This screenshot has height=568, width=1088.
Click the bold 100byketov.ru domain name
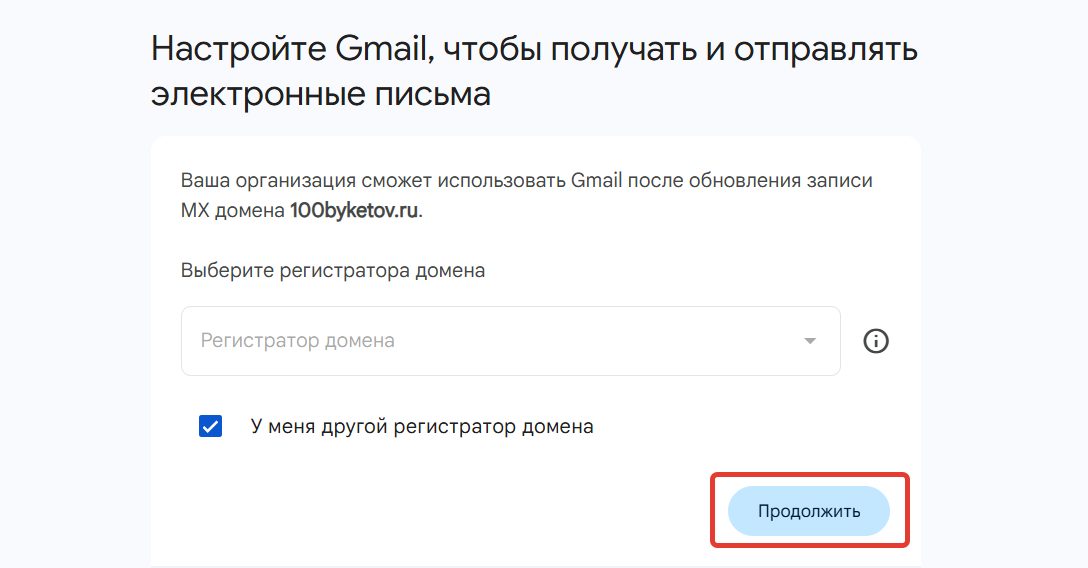coord(354,210)
